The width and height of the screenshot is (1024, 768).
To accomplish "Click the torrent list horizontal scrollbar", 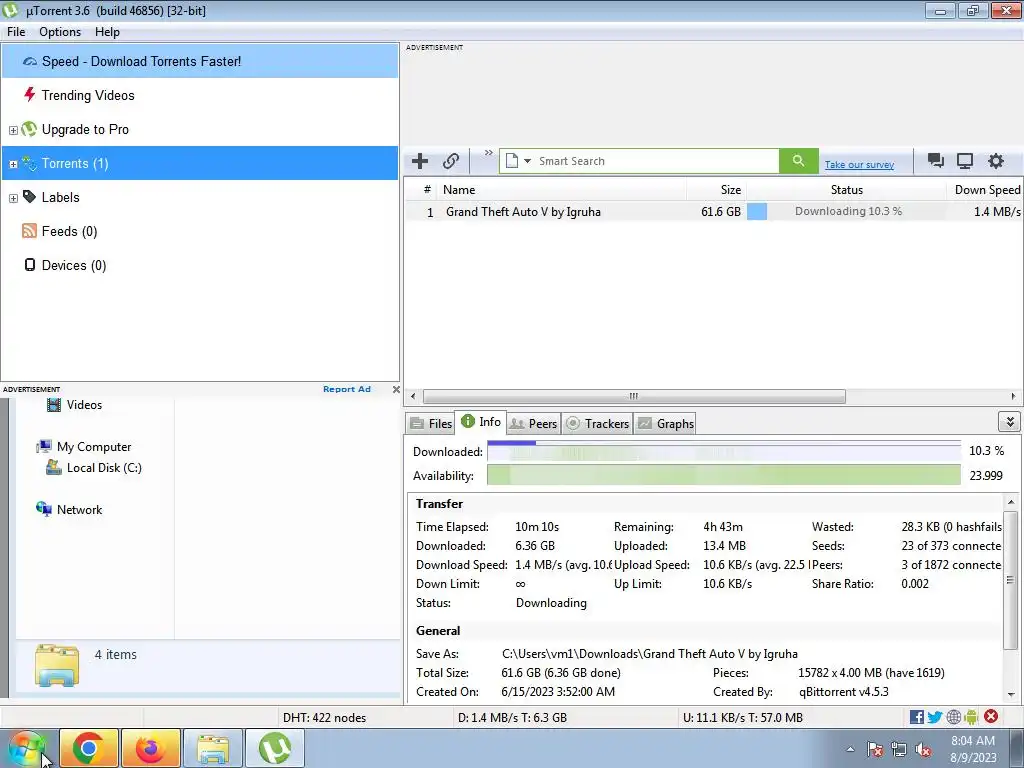I will (633, 396).
